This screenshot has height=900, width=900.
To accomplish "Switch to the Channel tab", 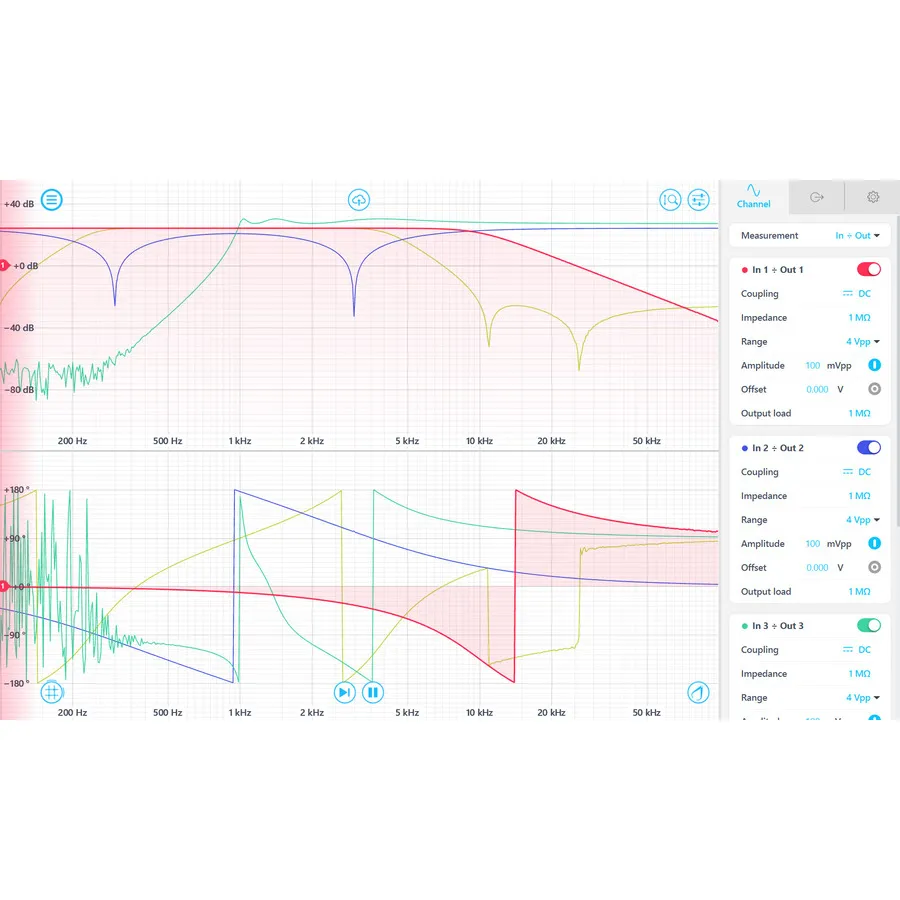I will (x=753, y=197).
